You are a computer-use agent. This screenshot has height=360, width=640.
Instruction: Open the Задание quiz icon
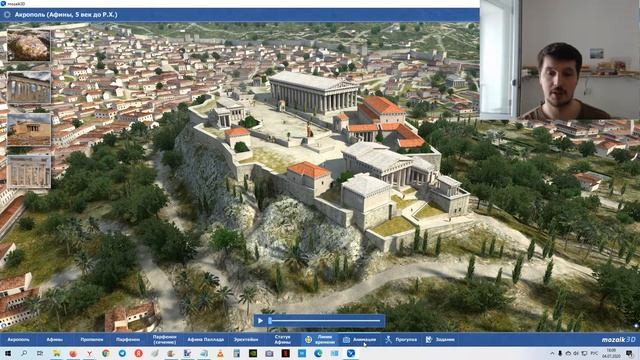point(429,340)
